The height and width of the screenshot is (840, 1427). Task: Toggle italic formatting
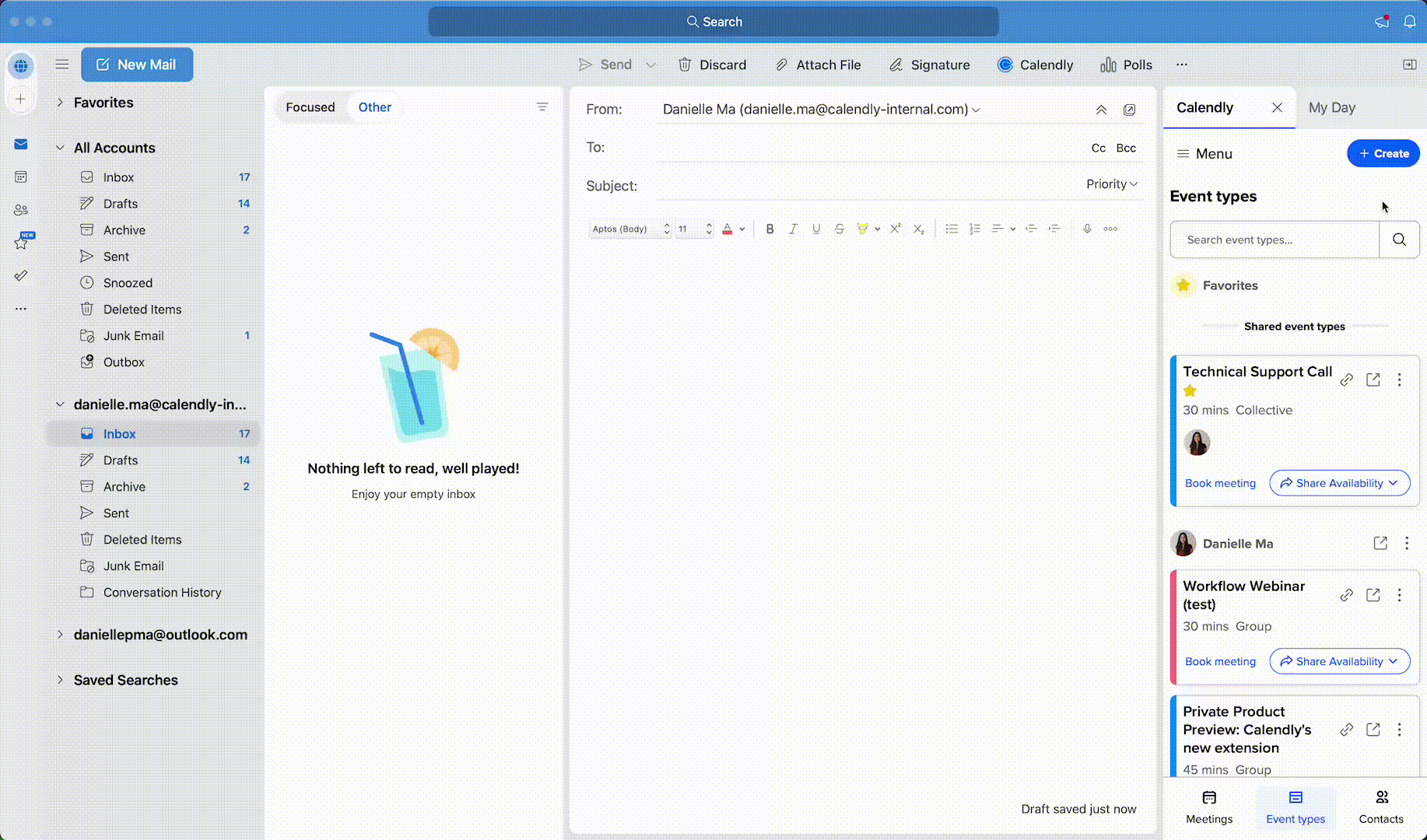tap(793, 229)
